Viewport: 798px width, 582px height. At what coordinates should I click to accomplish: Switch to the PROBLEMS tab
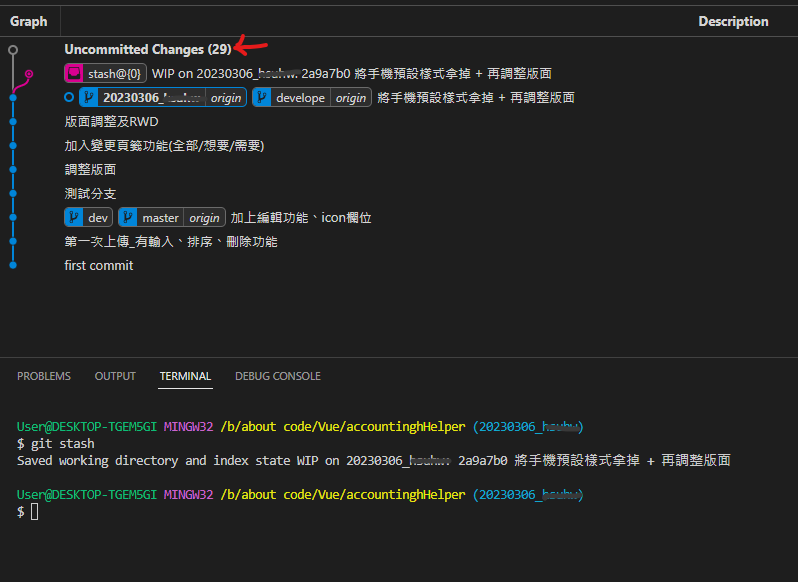coord(44,376)
